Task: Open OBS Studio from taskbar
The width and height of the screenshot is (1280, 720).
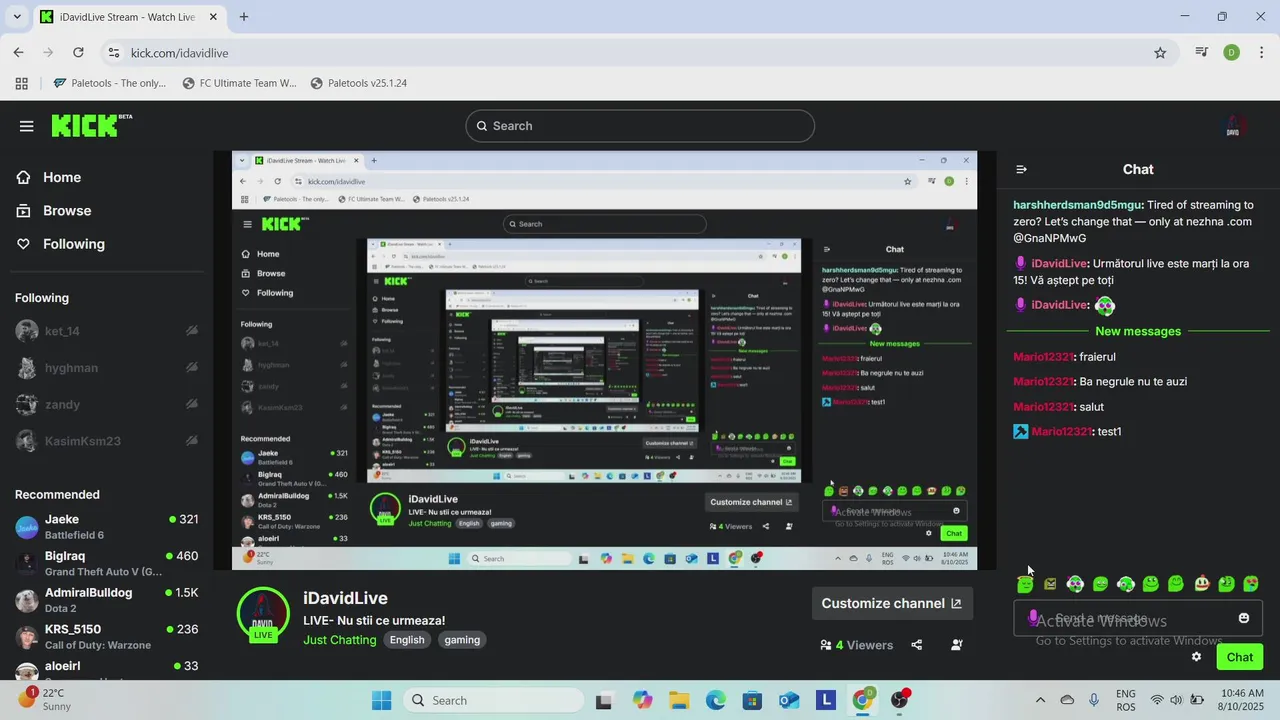Action: coord(900,700)
